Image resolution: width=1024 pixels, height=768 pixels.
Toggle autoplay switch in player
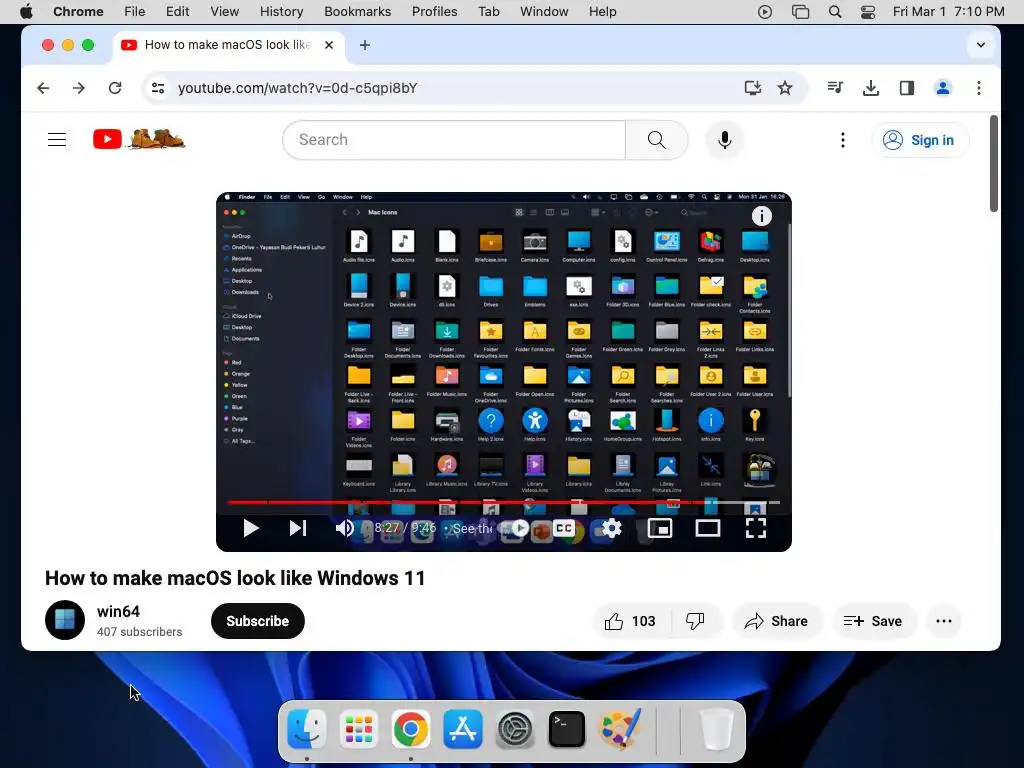(x=520, y=528)
